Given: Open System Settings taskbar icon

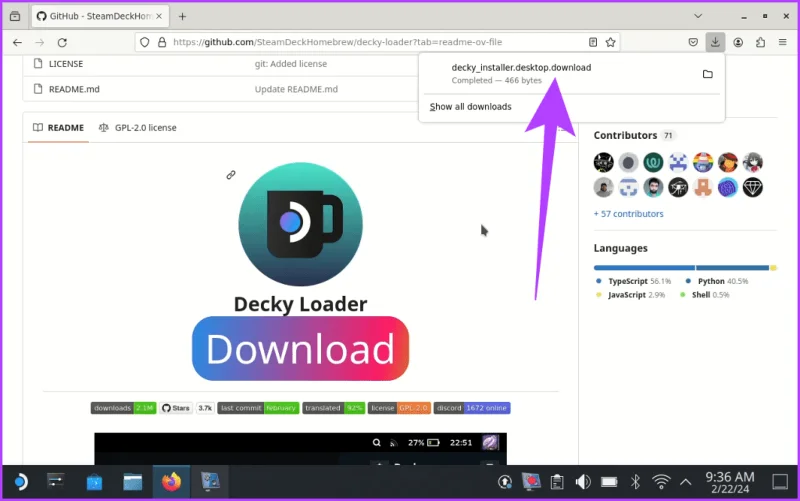Looking at the screenshot, I should [56, 482].
